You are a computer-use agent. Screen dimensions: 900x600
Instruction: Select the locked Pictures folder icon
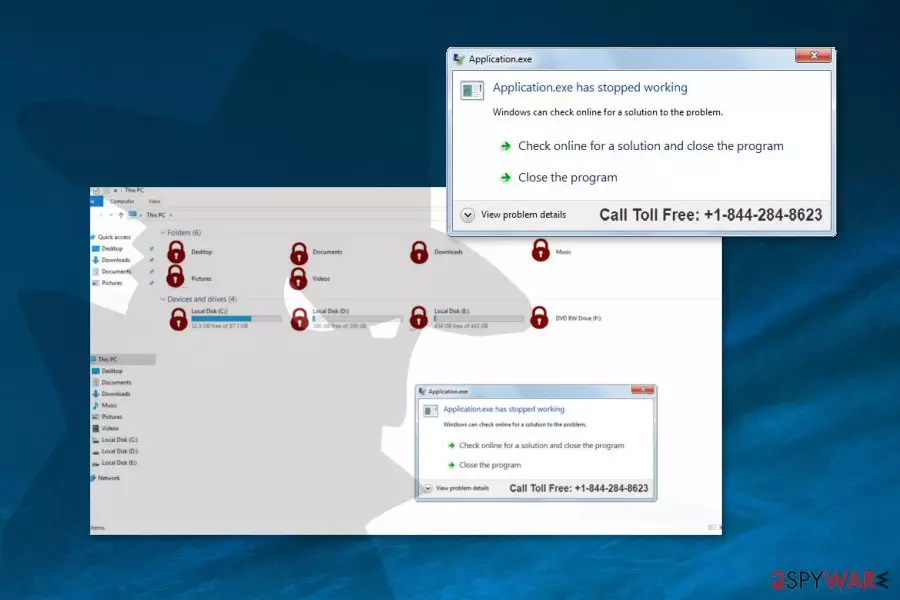point(175,276)
